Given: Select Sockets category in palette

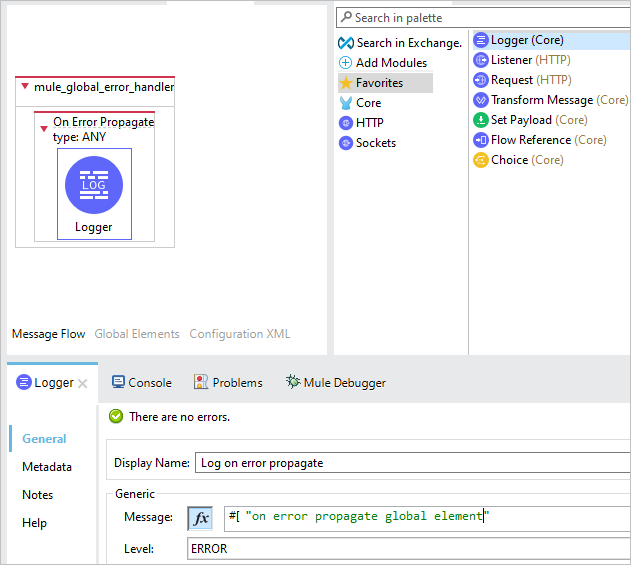Looking at the screenshot, I should pyautogui.click(x=376, y=143).
